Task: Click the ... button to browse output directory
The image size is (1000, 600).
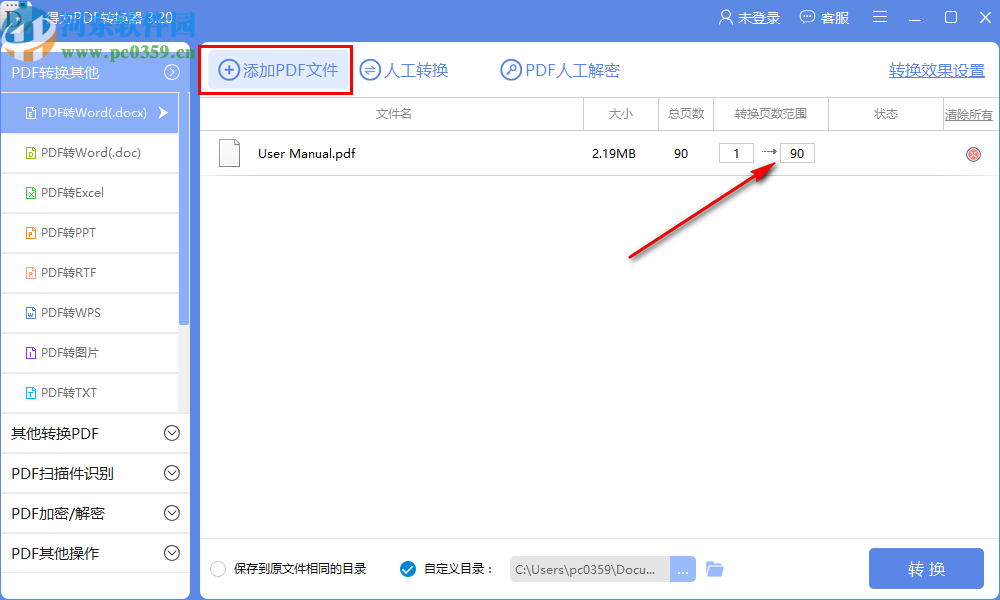Action: (682, 568)
